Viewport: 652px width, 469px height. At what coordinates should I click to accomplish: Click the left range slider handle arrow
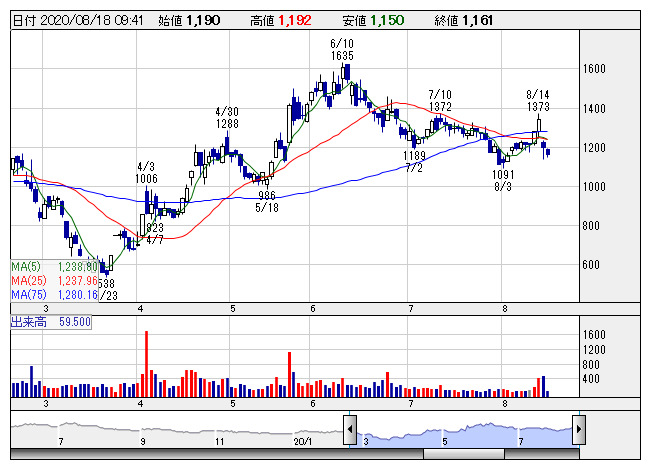click(350, 430)
